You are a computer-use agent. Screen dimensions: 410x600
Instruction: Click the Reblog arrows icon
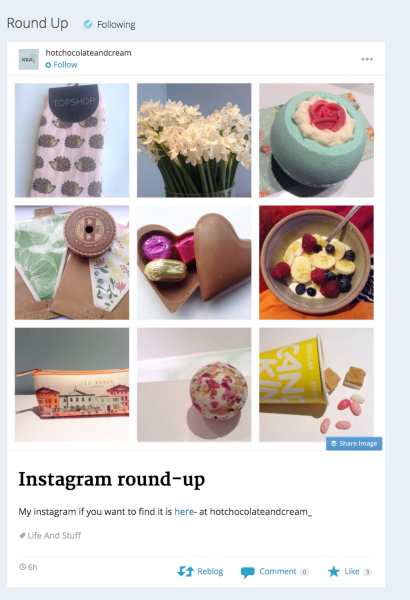click(186, 571)
